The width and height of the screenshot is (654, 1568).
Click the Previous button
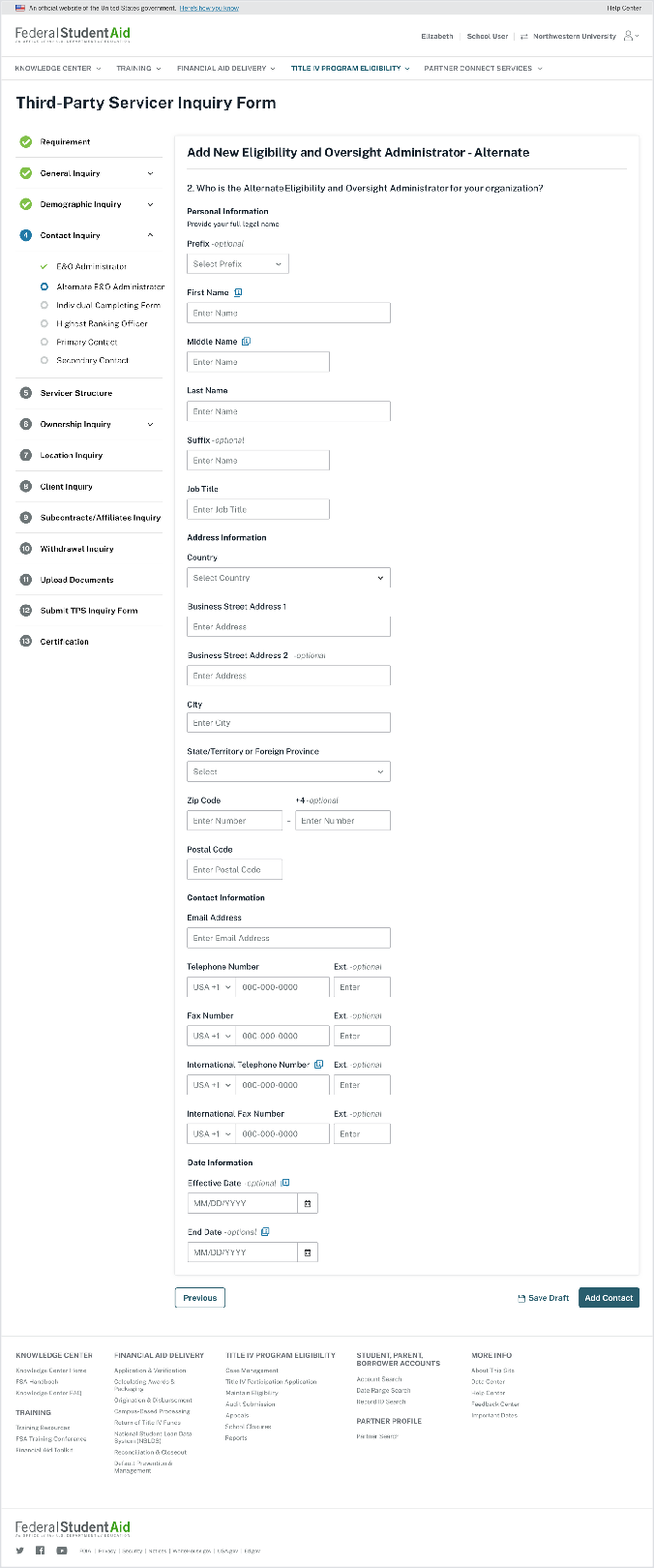tap(199, 1298)
